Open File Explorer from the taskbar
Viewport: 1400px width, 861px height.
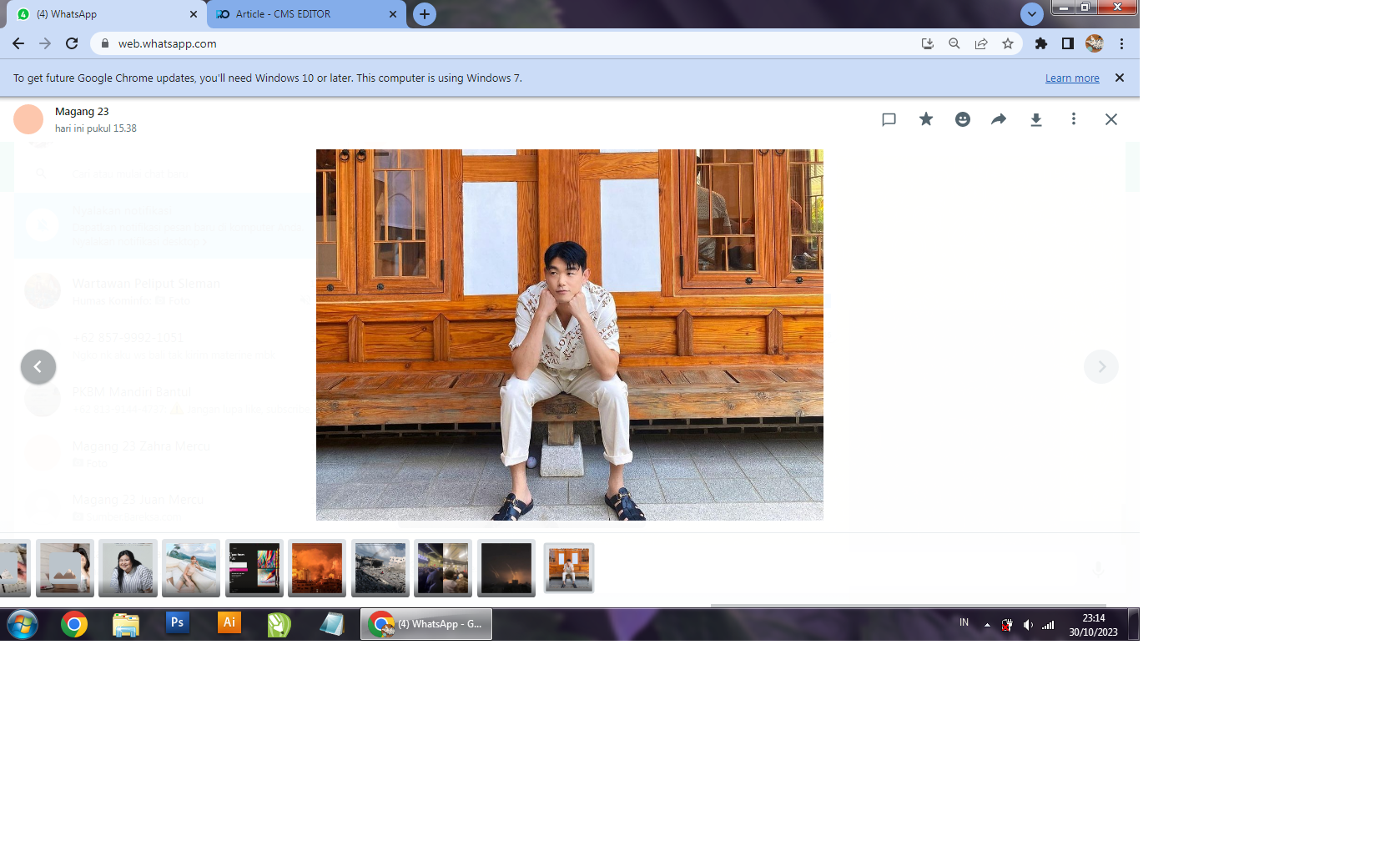pyautogui.click(x=126, y=624)
